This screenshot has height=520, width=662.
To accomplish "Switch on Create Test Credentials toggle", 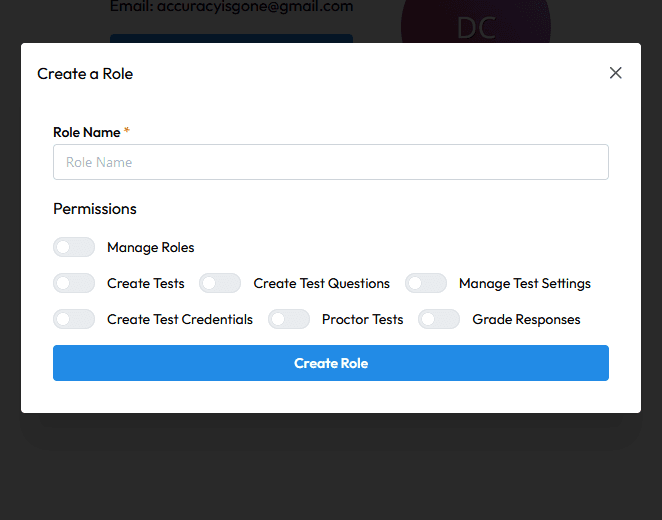I will pyautogui.click(x=74, y=319).
